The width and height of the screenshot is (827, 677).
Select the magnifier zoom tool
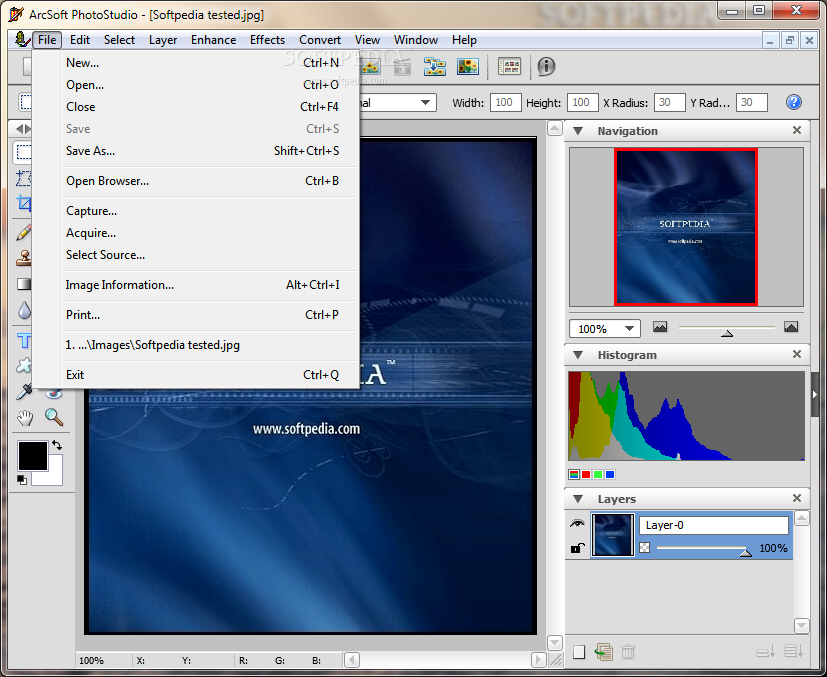pos(54,417)
